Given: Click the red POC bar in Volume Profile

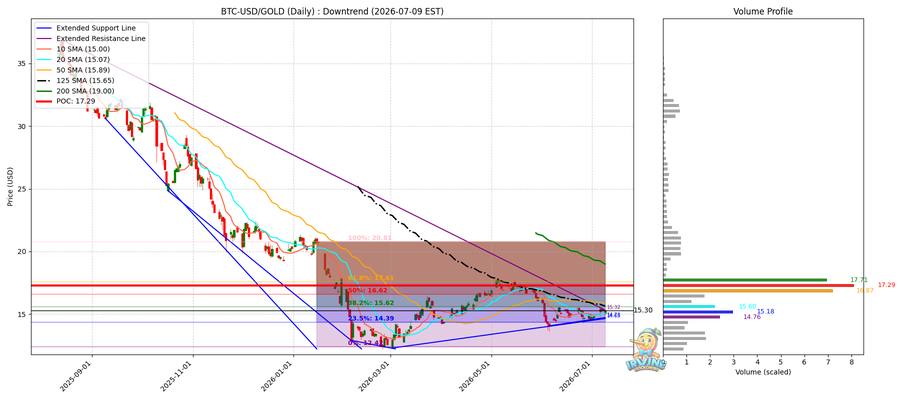Looking at the screenshot, I should 758,285.
